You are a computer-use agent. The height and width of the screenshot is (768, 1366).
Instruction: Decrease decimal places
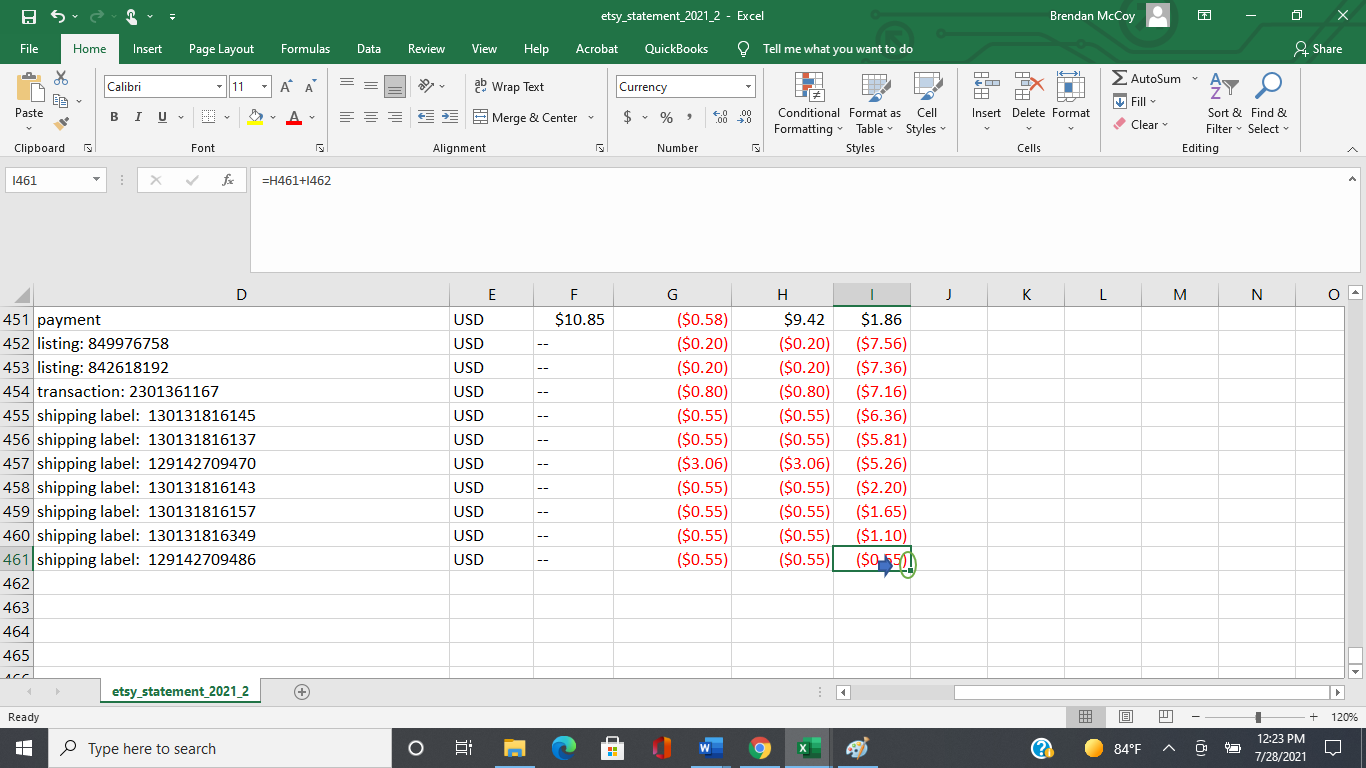[744, 118]
